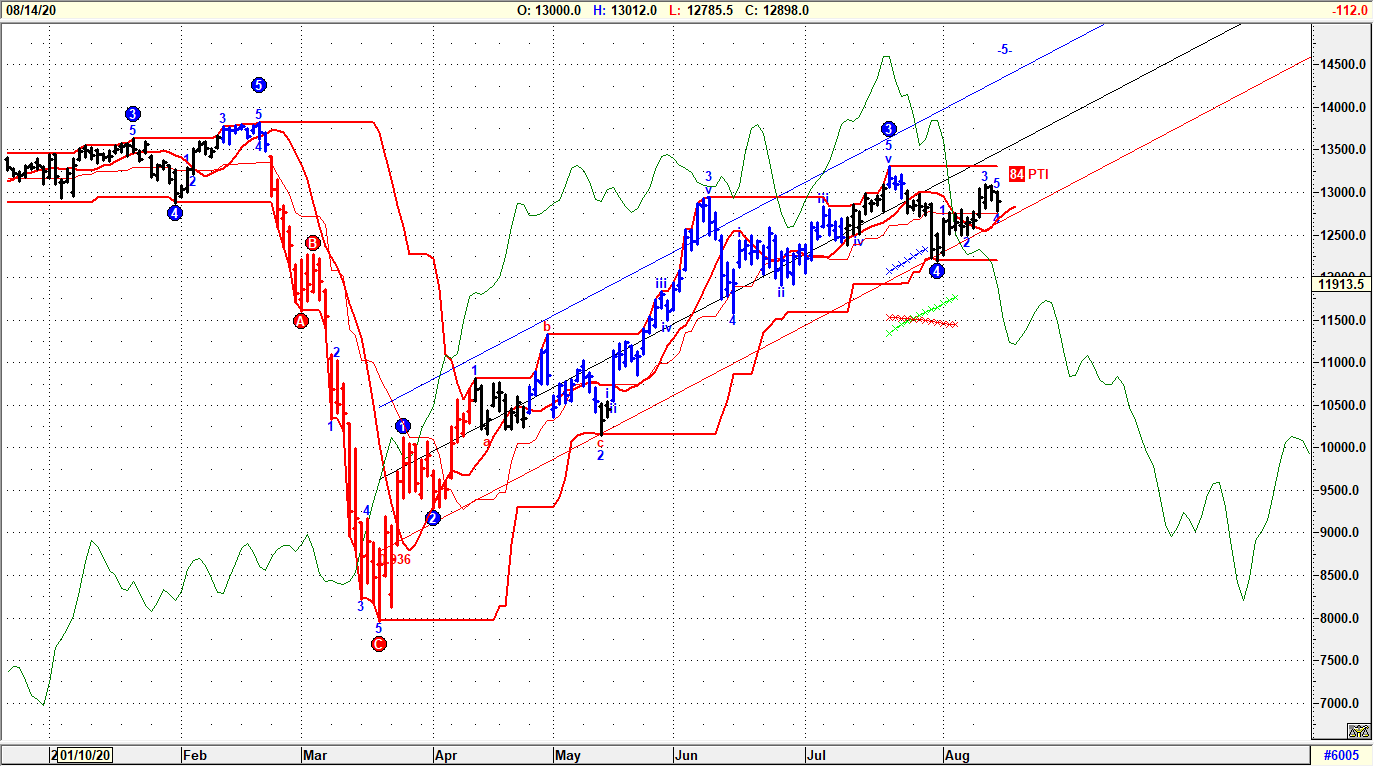Viewport: 1374px width, 767px height.
Task: Click the Aug label on the time axis
Action: (x=957, y=755)
